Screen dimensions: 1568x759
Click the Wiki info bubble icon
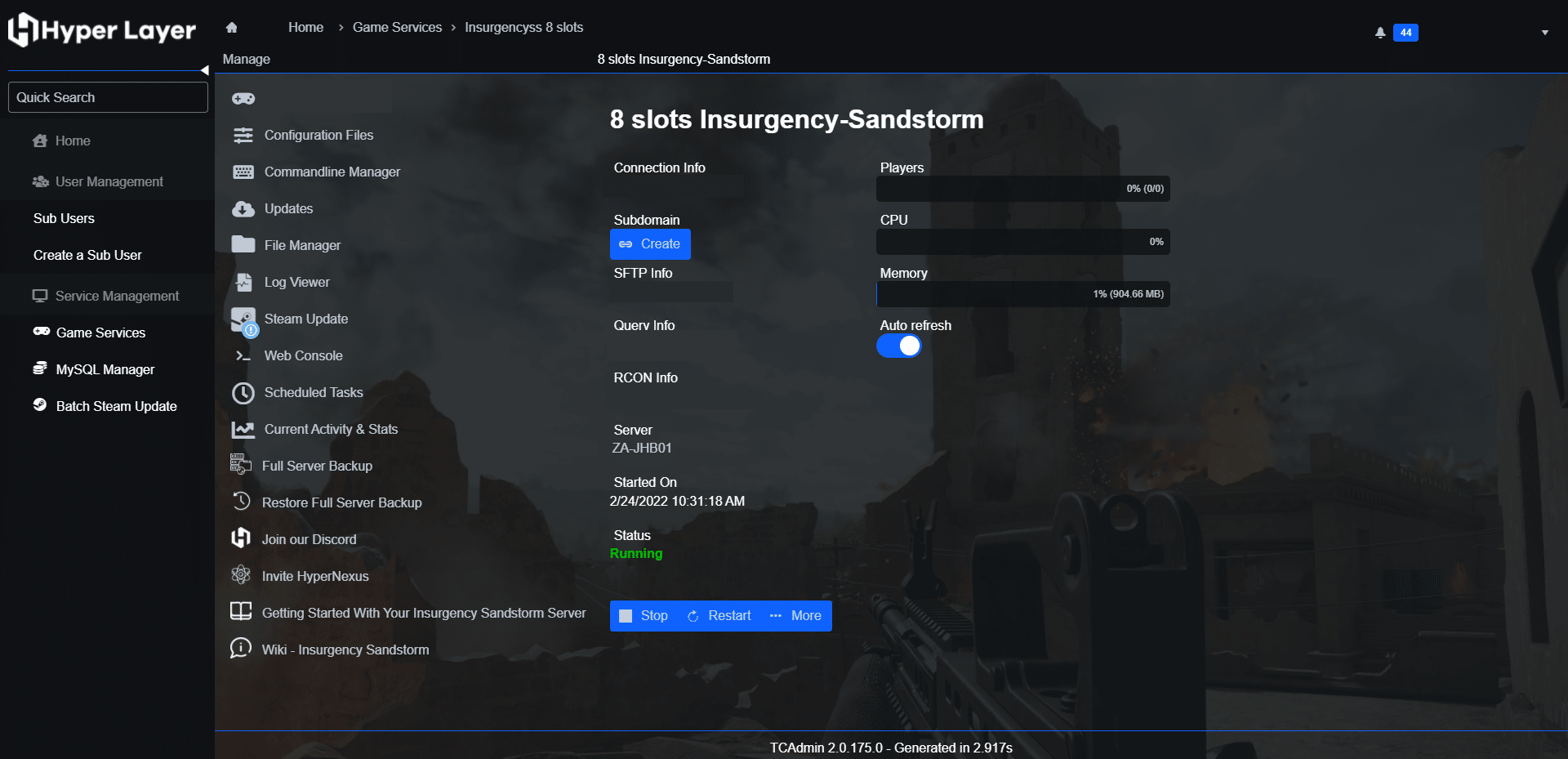tap(241, 648)
